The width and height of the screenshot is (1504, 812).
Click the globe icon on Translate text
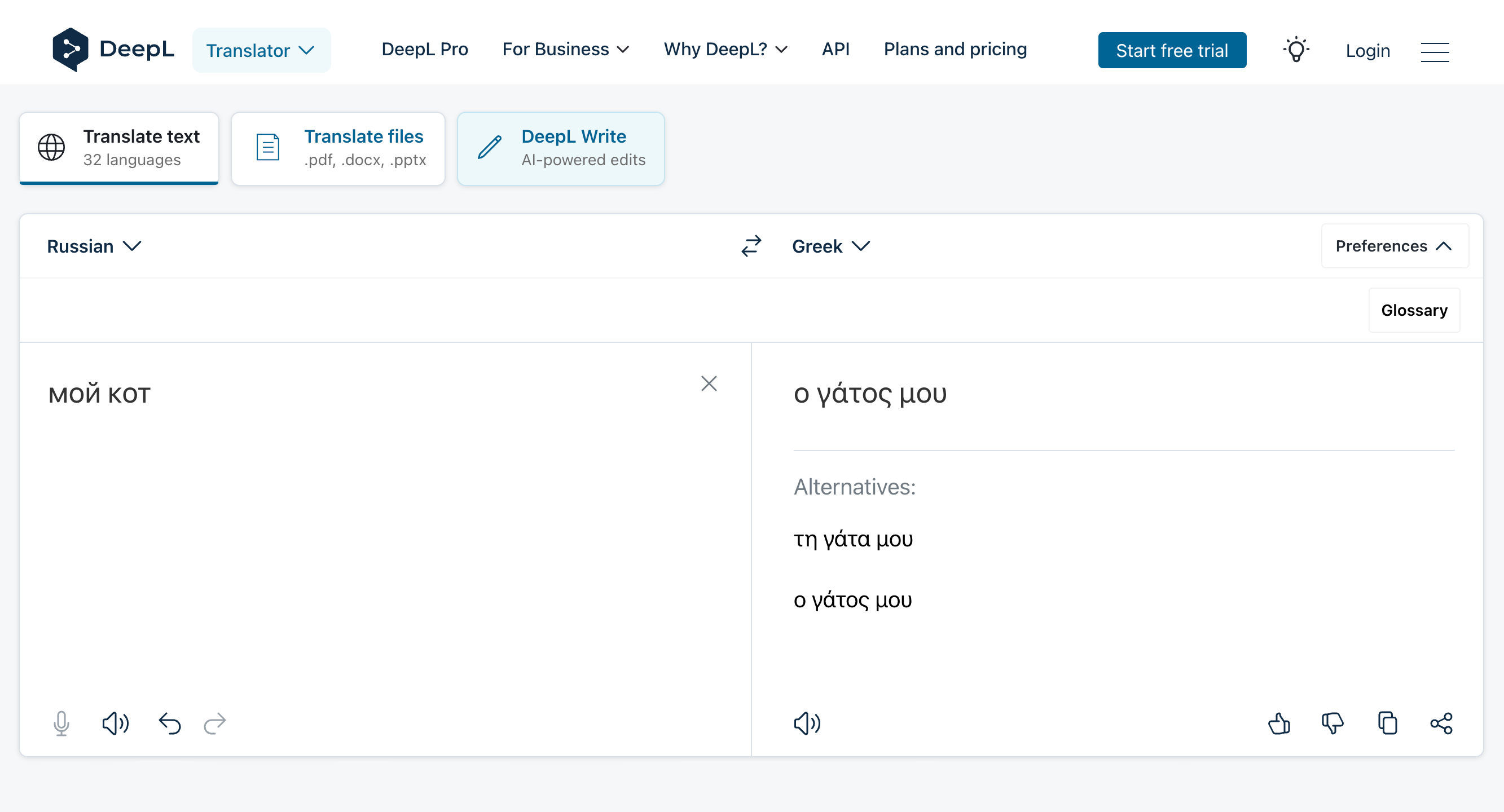coord(51,147)
